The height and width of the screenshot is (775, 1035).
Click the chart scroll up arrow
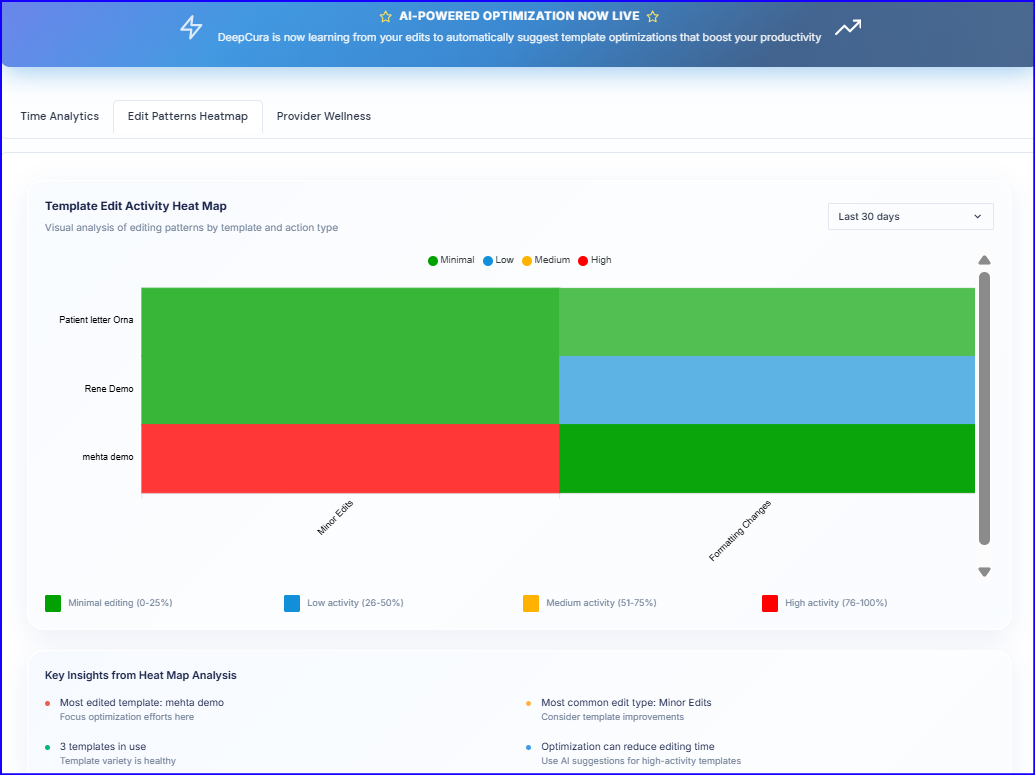(984, 260)
